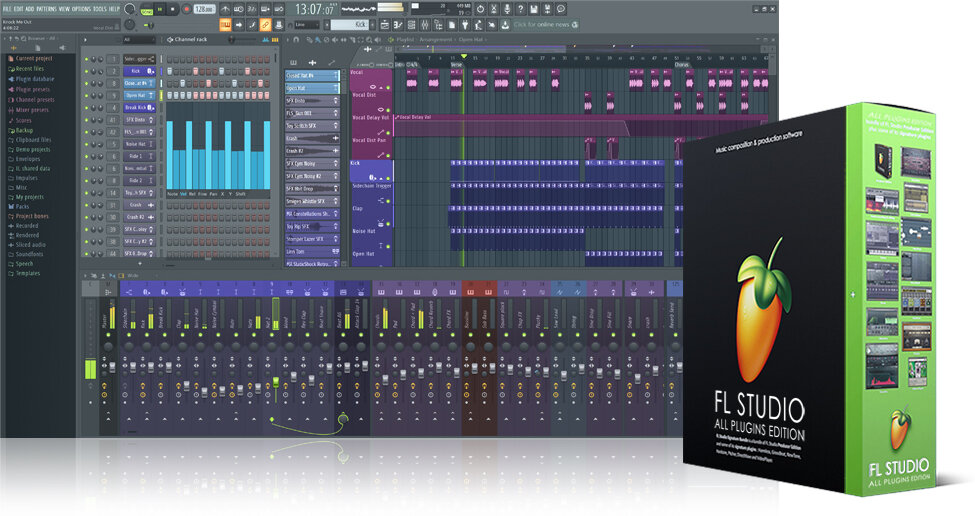This screenshot has height=516, width=975.
Task: Toggle the metronome icon
Action: click(225, 9)
